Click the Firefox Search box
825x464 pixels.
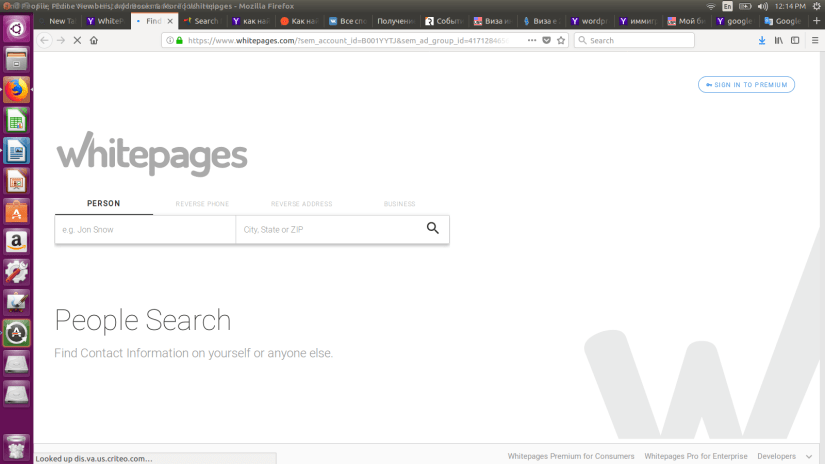tap(634, 41)
